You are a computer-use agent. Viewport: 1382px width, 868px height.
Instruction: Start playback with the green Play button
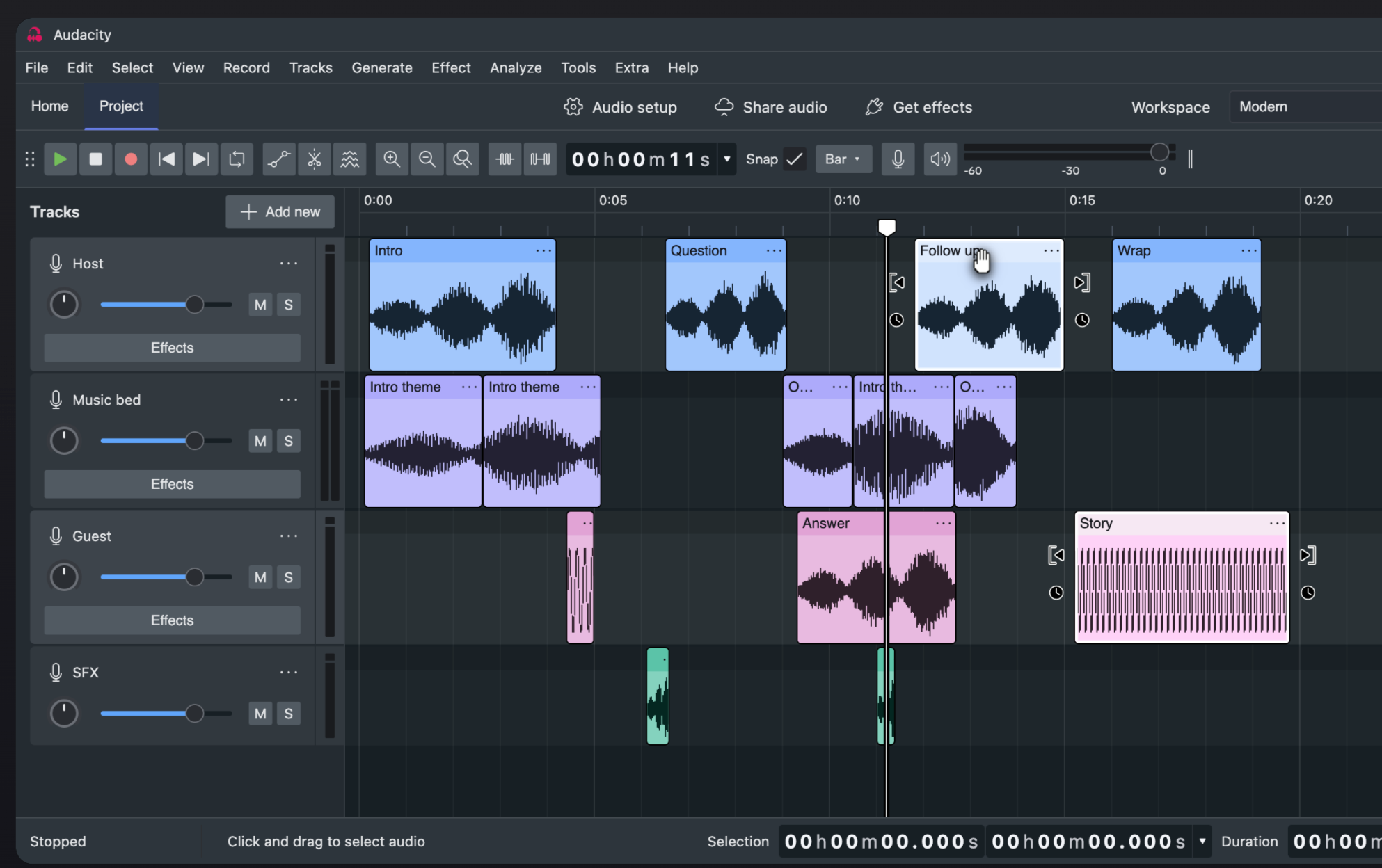pos(61,159)
